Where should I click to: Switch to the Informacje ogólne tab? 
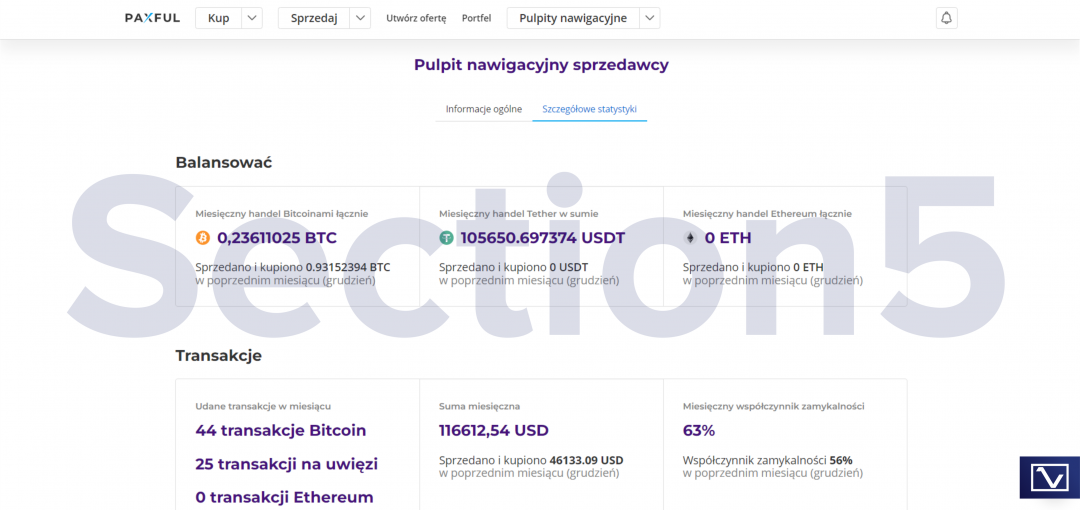[x=484, y=109]
